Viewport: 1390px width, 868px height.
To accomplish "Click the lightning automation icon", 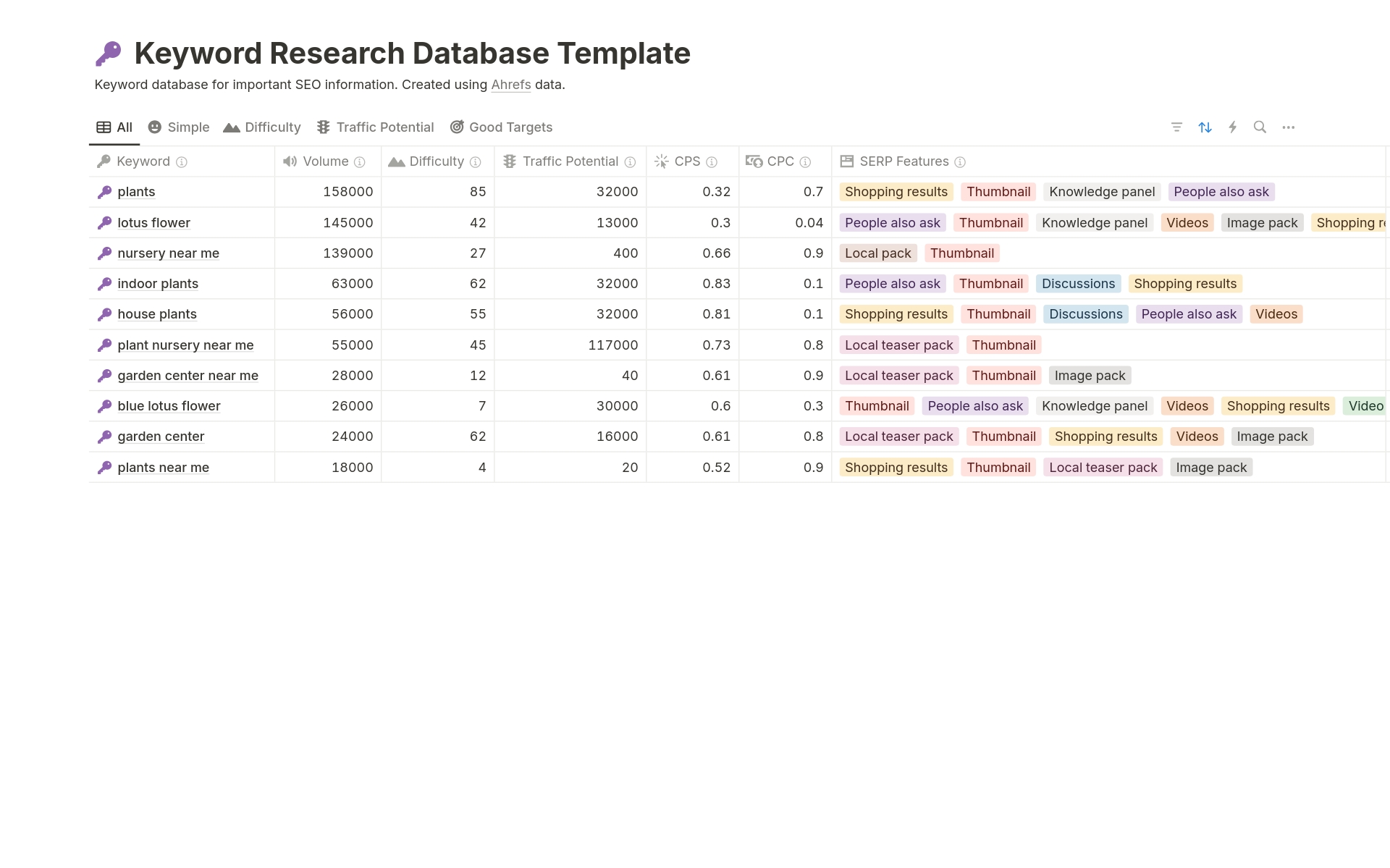I will [x=1233, y=127].
